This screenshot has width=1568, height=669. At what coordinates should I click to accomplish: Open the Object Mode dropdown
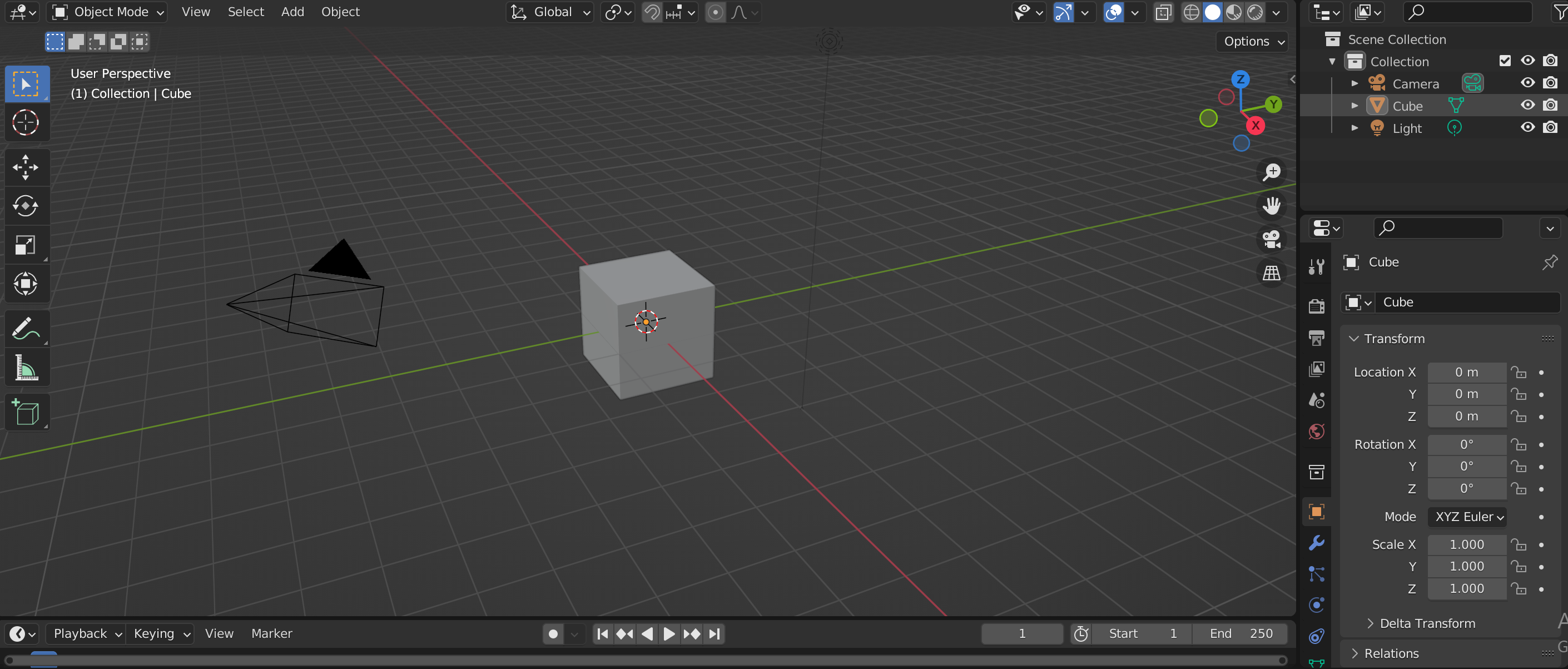click(108, 12)
